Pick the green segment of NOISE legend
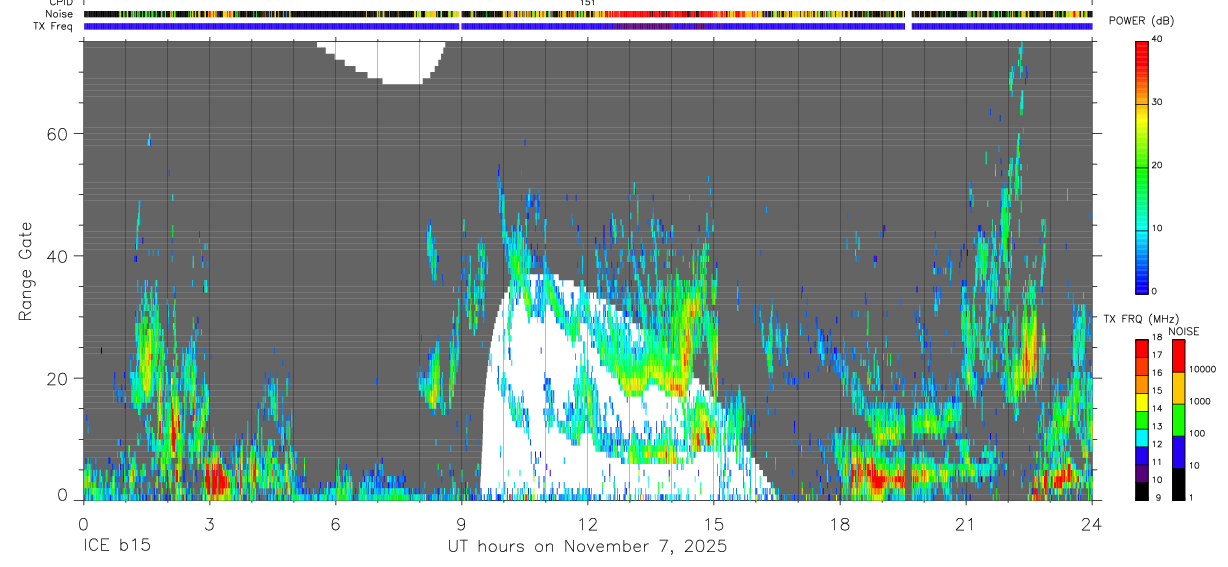The image size is (1228, 567). (1178, 420)
